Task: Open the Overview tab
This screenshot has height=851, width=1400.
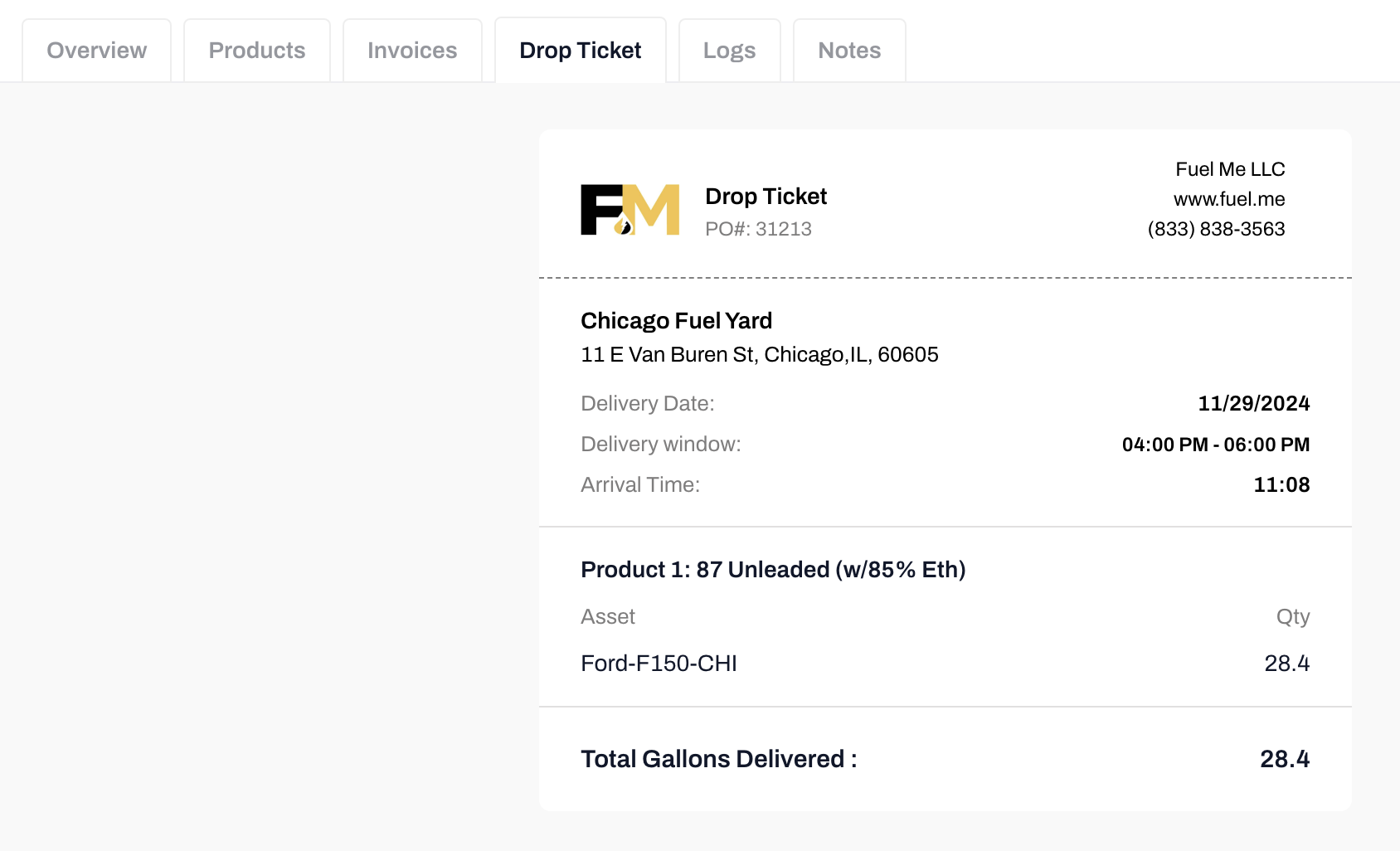Action: pyautogui.click(x=96, y=51)
